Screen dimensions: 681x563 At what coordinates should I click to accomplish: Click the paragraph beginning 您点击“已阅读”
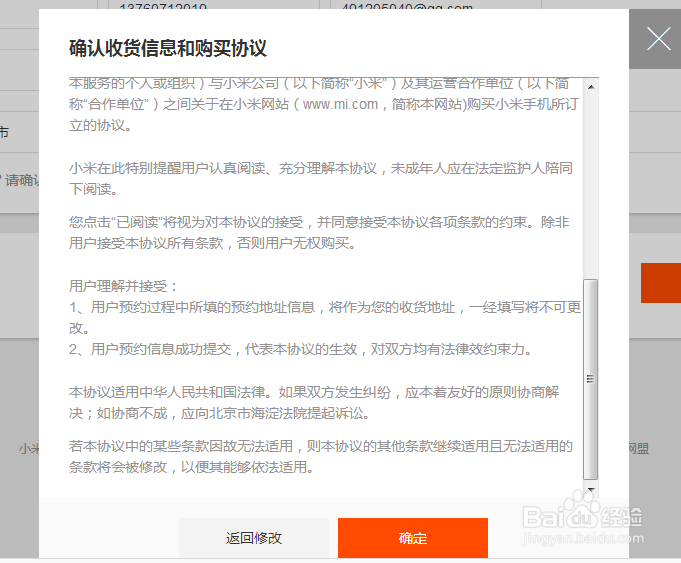point(319,232)
